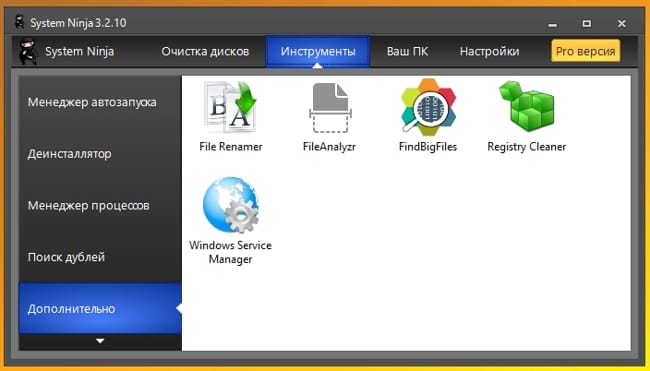650x371 pixels.
Task: Click the FileAnalyzr label
Action: (330, 147)
